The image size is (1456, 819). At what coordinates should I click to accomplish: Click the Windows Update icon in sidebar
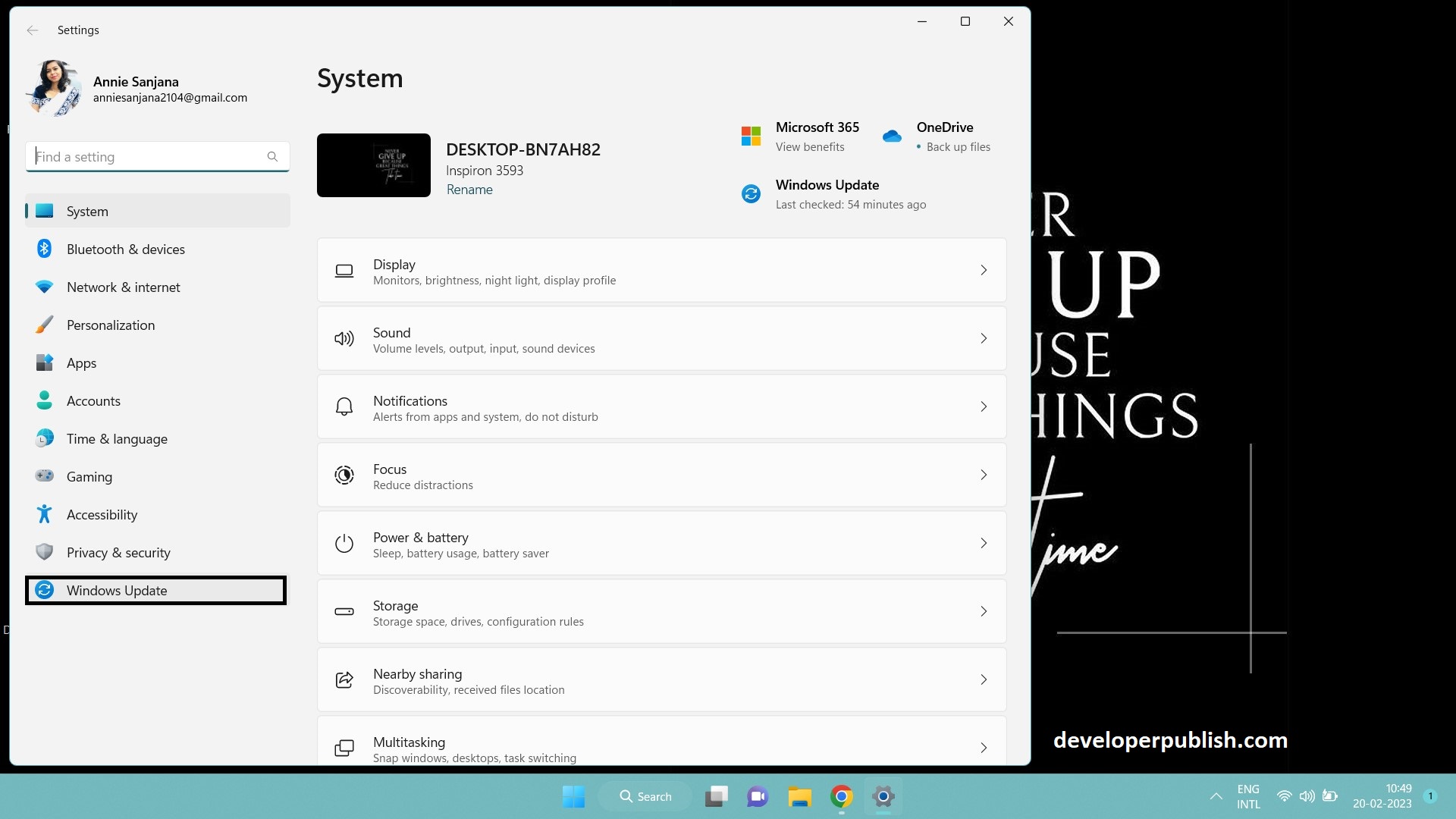pyautogui.click(x=45, y=590)
